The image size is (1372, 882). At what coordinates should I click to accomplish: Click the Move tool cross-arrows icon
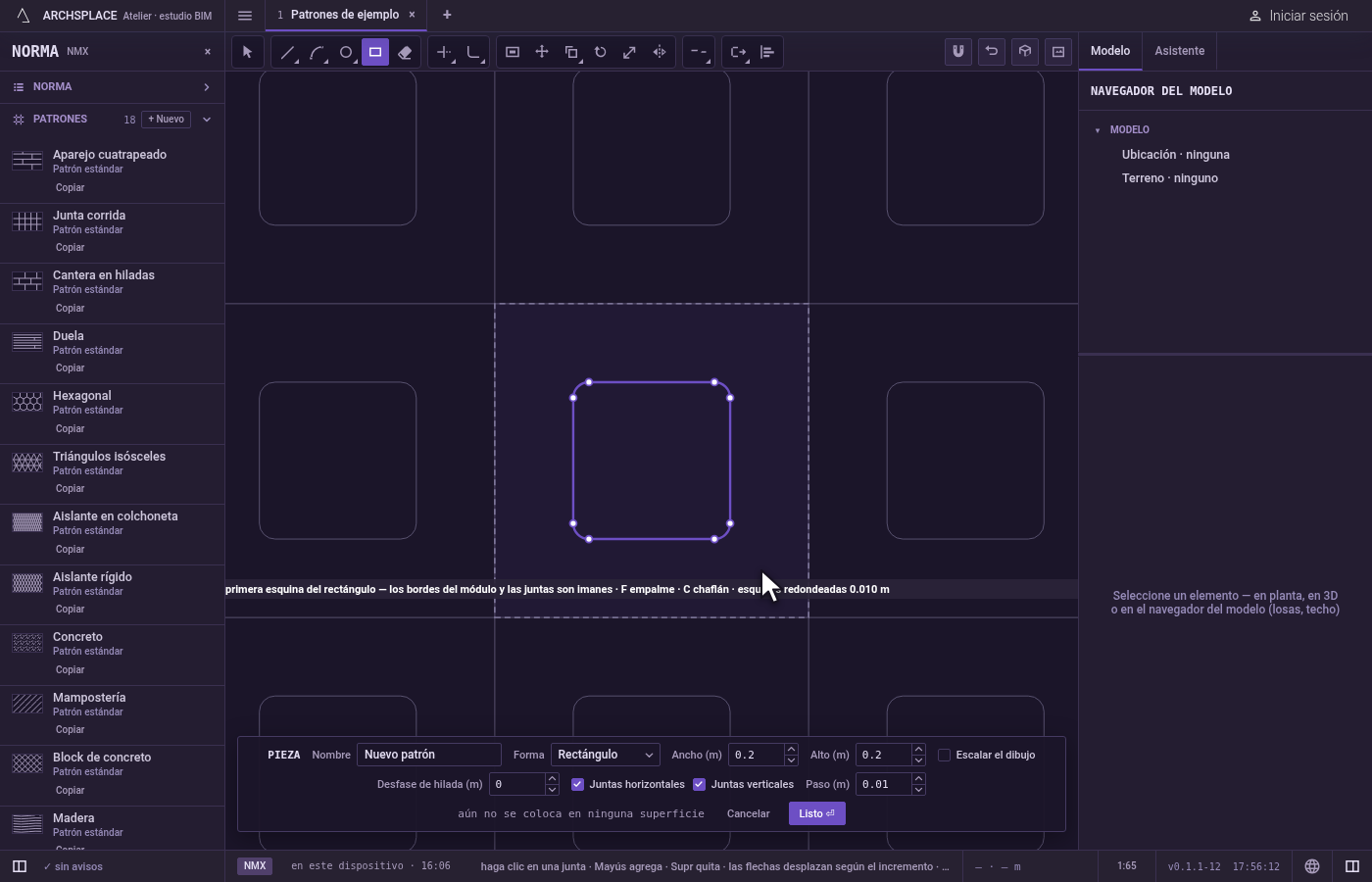[542, 52]
